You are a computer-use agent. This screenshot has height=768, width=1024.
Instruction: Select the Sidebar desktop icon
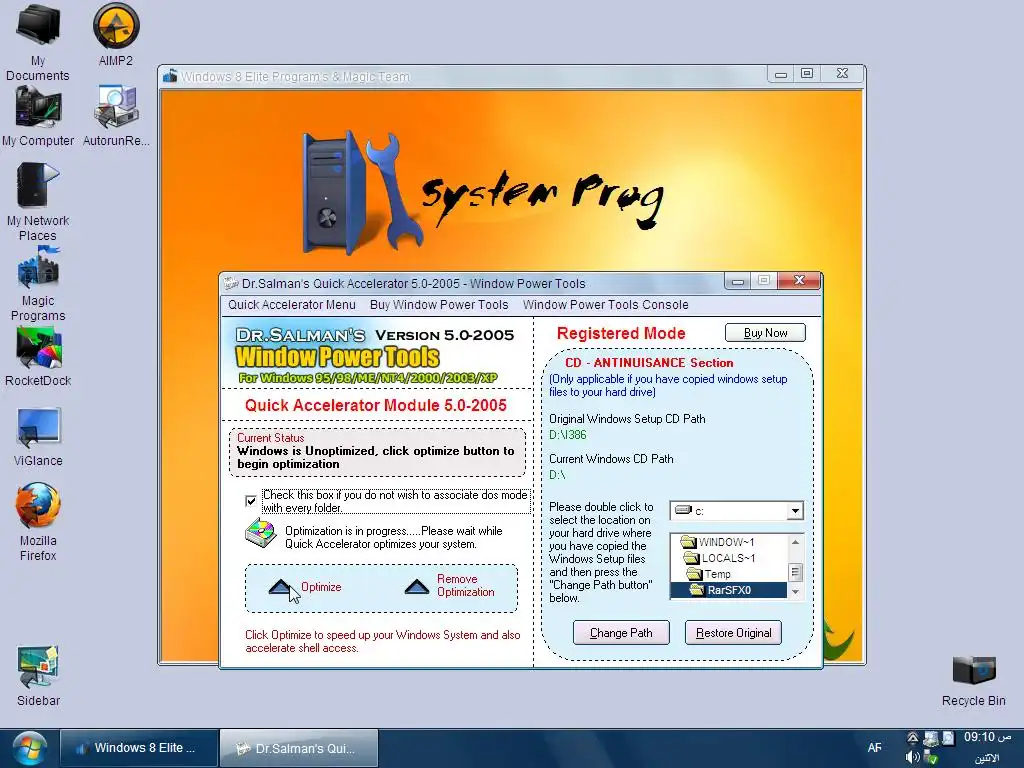38,676
